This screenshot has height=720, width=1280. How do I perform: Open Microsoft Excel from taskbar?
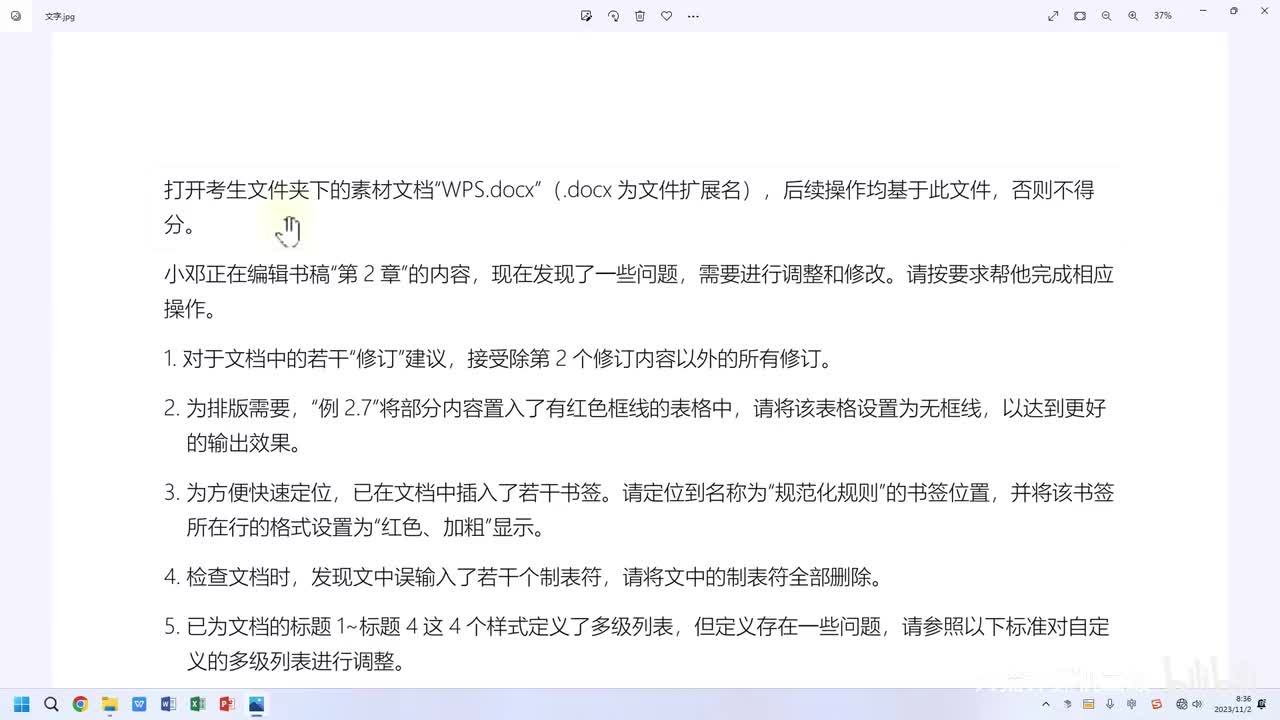198,704
